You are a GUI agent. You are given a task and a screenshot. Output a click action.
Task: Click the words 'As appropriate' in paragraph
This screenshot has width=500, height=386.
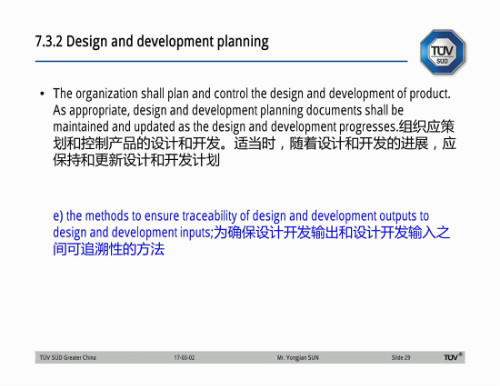pos(91,111)
